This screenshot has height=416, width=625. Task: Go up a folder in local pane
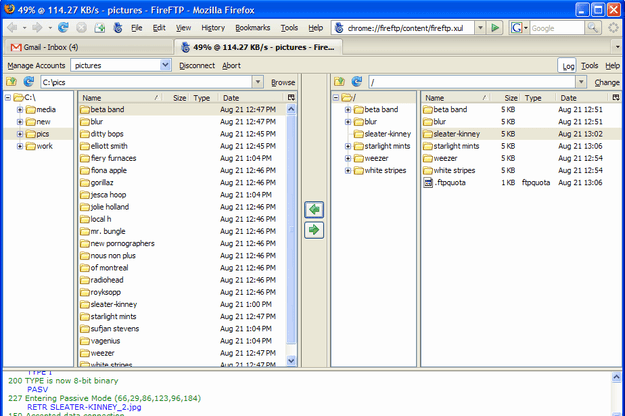[x=11, y=82]
